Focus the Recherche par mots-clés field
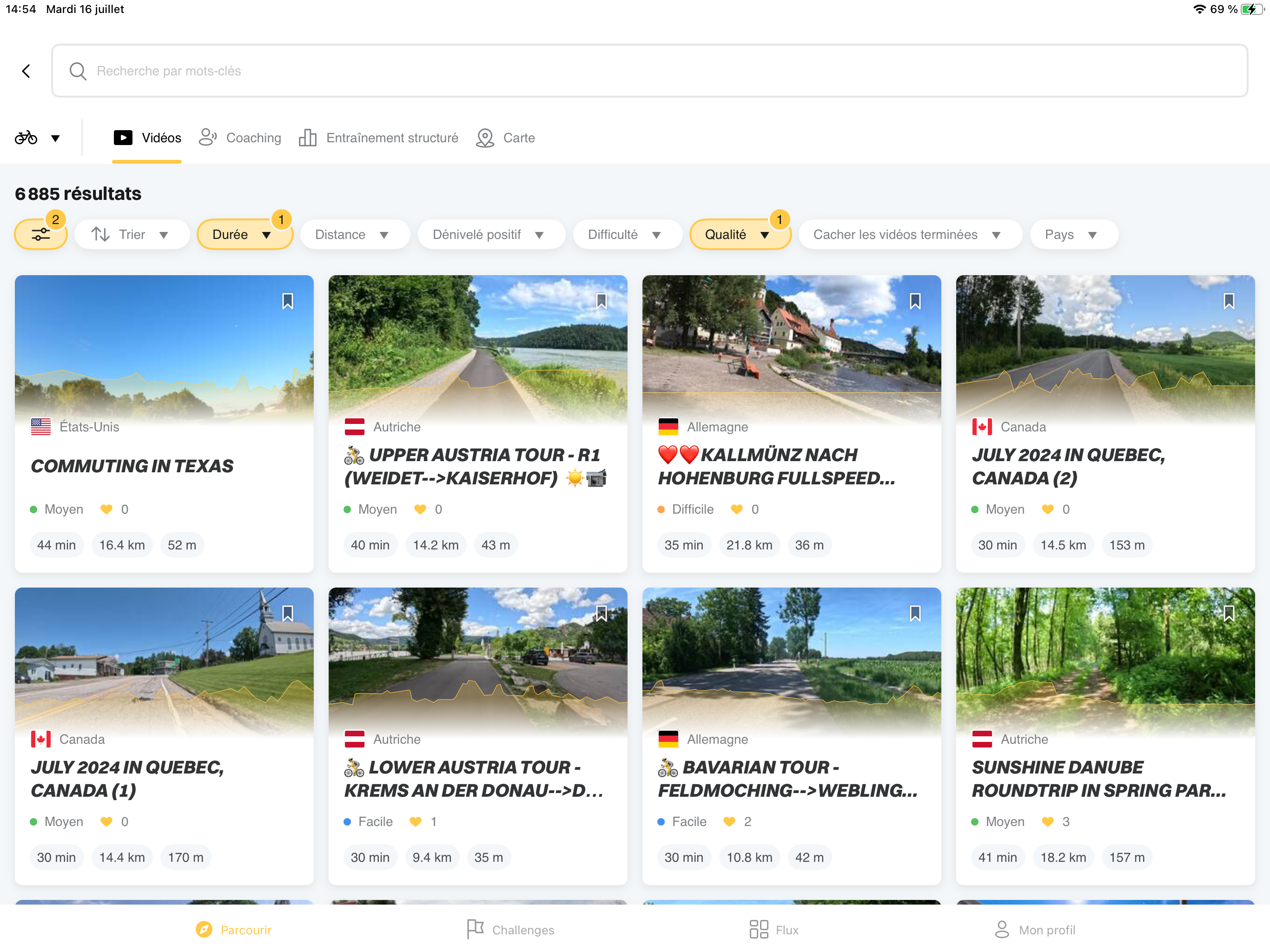Image resolution: width=1270 pixels, height=952 pixels. pyautogui.click(x=649, y=71)
